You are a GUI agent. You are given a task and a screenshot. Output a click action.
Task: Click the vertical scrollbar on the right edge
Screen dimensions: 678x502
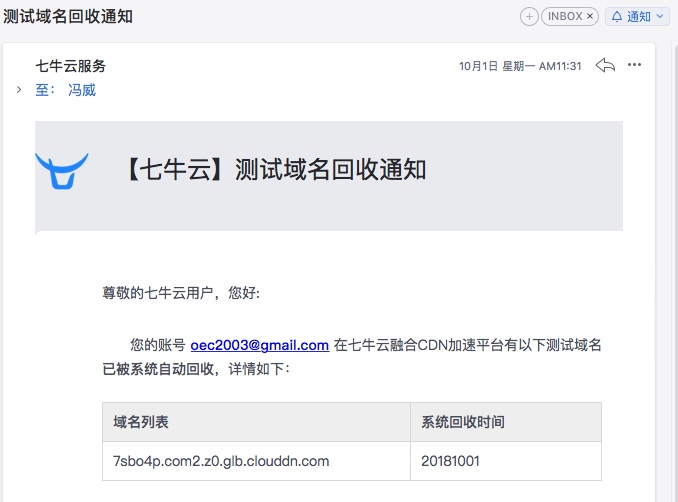point(674,272)
